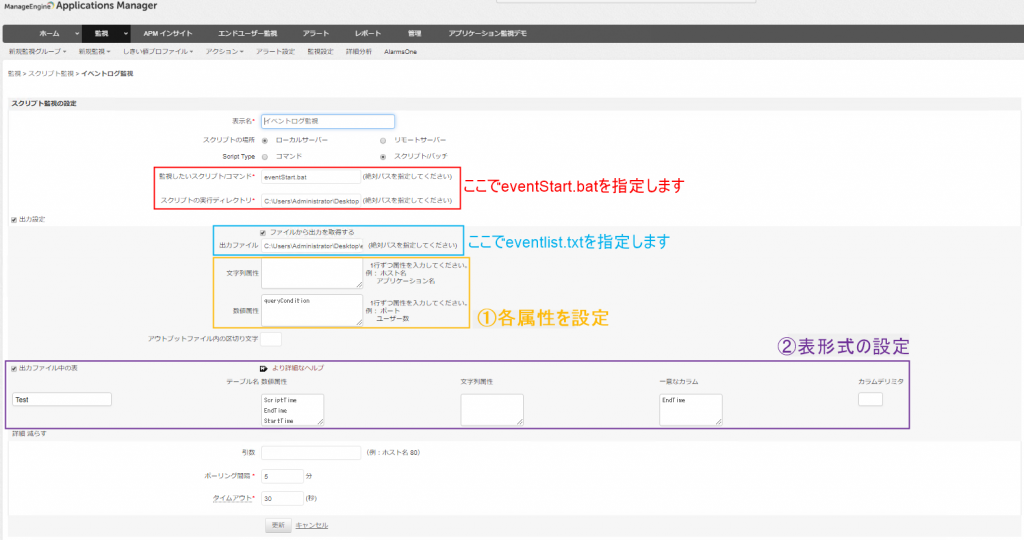Viewport: 1024px width, 540px height.
Task: Select the リモートサーバー radio button
Action: 384,140
